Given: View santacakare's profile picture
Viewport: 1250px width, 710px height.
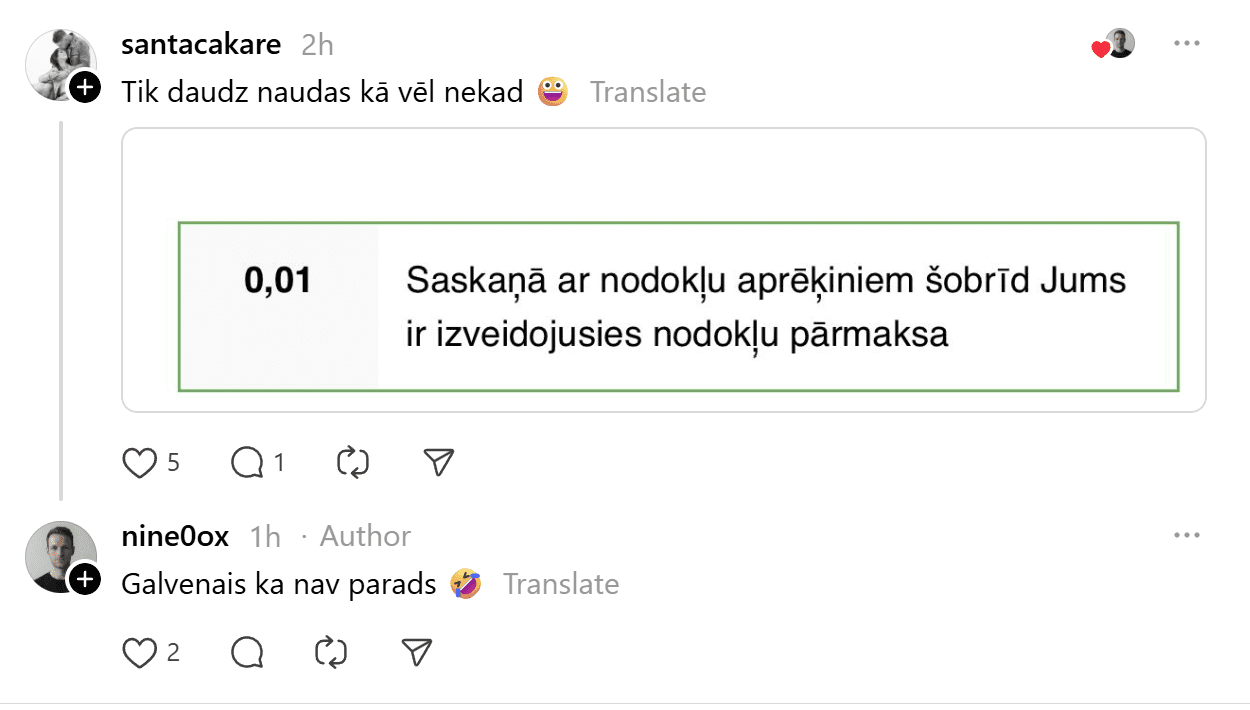Looking at the screenshot, I should pos(58,62).
